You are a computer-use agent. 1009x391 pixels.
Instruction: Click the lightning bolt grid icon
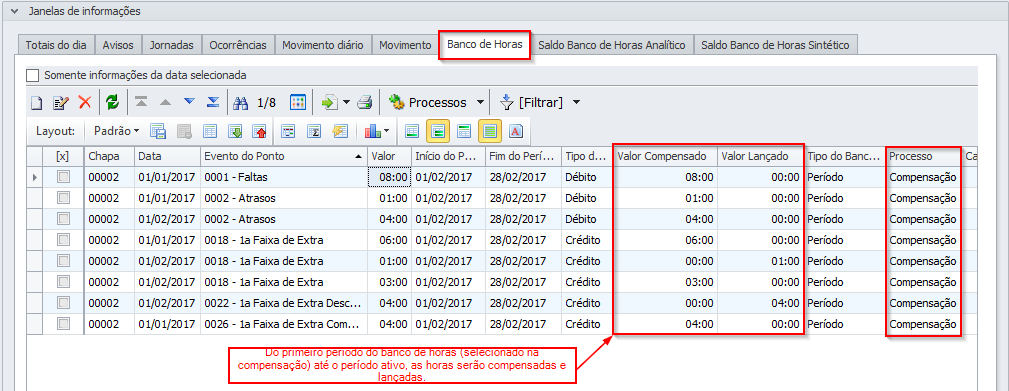coord(340,131)
